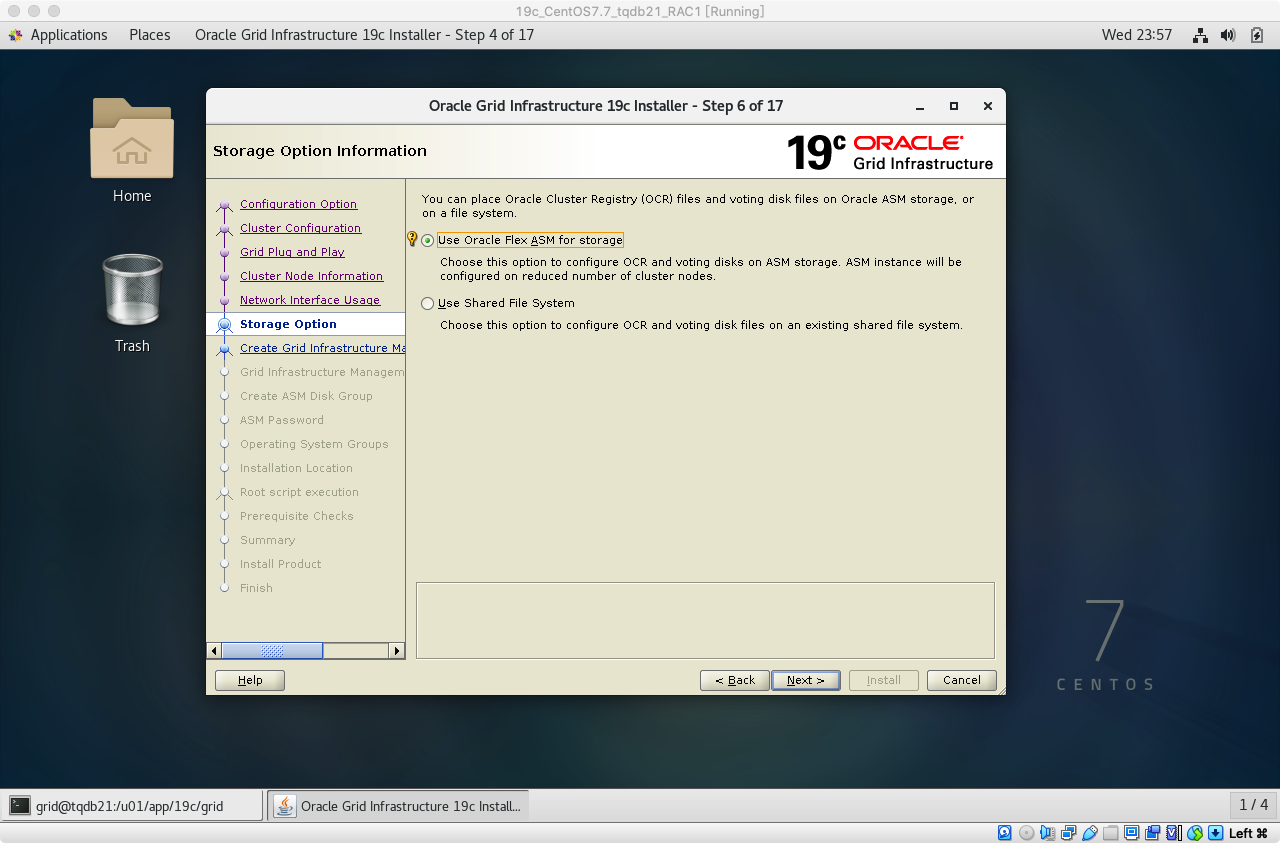Open the battery power icon
Screen dimensions: 1280x843
click(1257, 35)
